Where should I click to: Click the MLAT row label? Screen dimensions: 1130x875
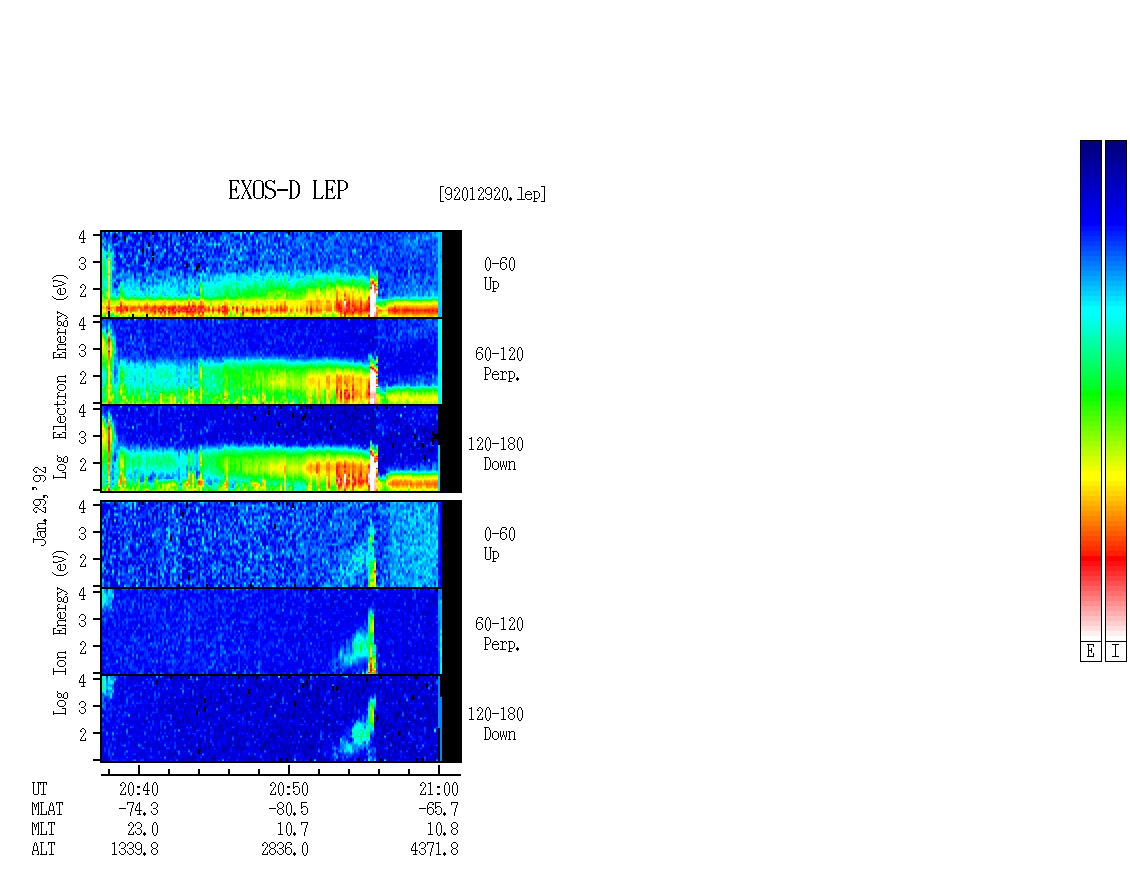coord(47,809)
